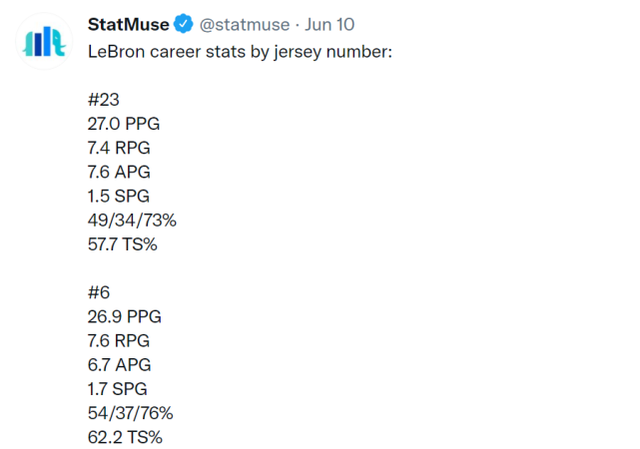Image resolution: width=640 pixels, height=449 pixels.
Task: Click the 6.7 APG stat line
Action: click(x=120, y=365)
